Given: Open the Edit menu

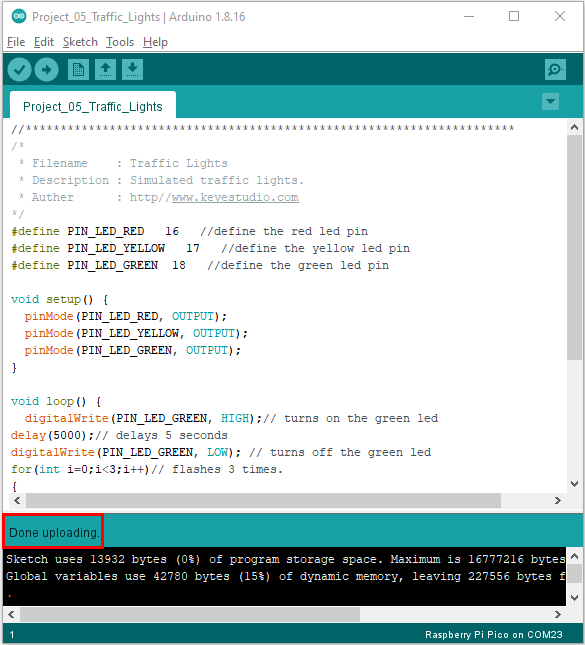Looking at the screenshot, I should [44, 42].
